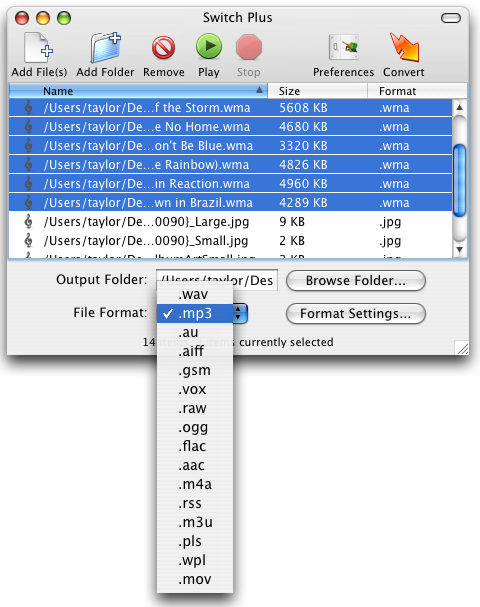Click the Add File(s) toolbar icon
Viewport: 480px width, 607px height.
[39, 48]
